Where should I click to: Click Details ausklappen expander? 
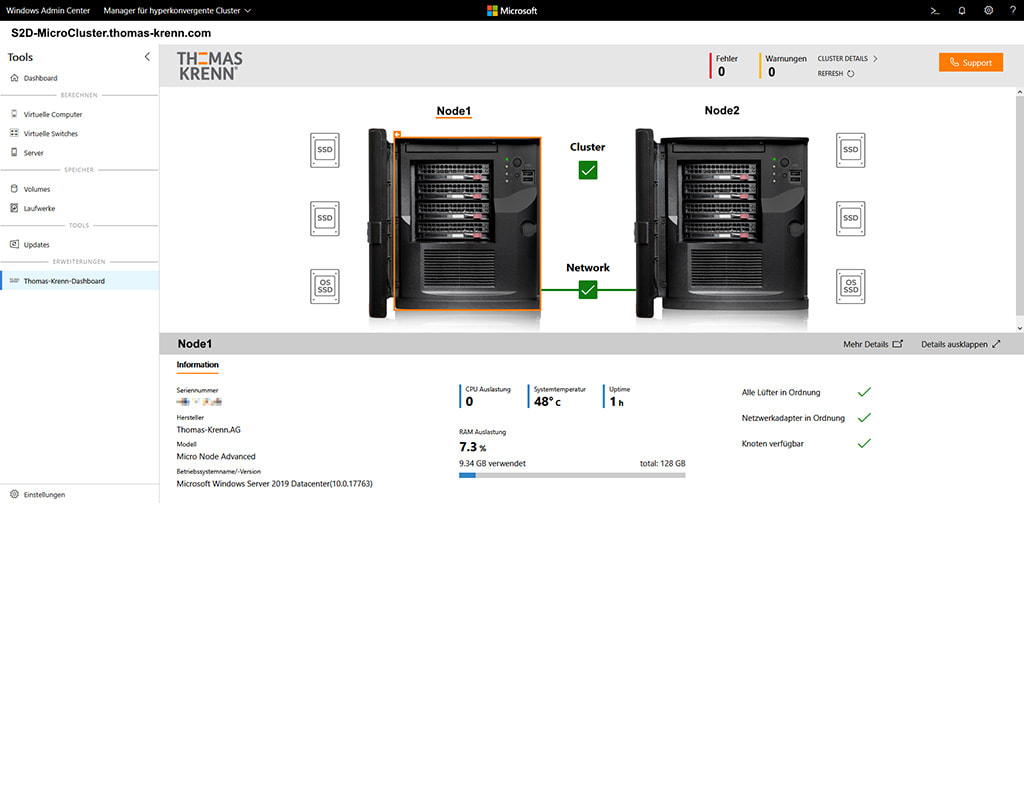[961, 344]
